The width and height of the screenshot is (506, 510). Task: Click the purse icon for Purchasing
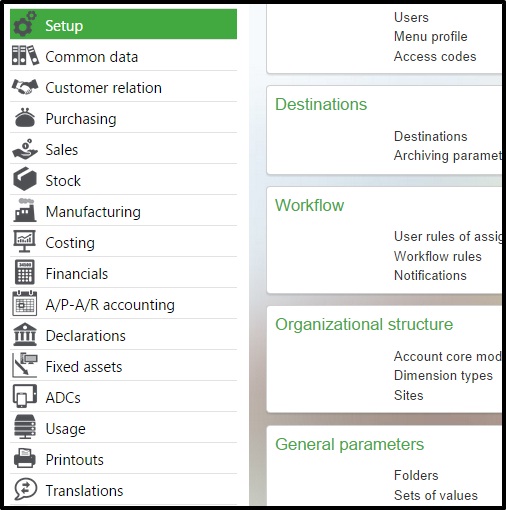coord(25,118)
